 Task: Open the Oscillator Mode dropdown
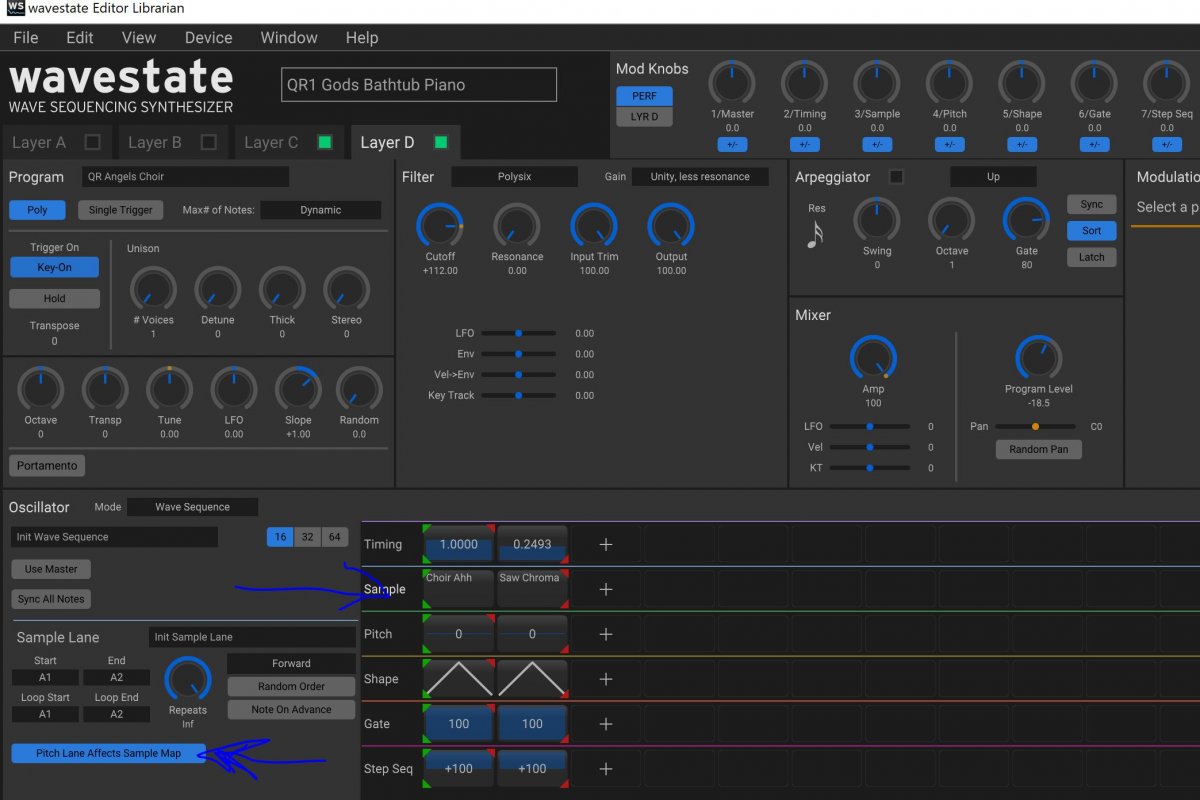point(192,507)
